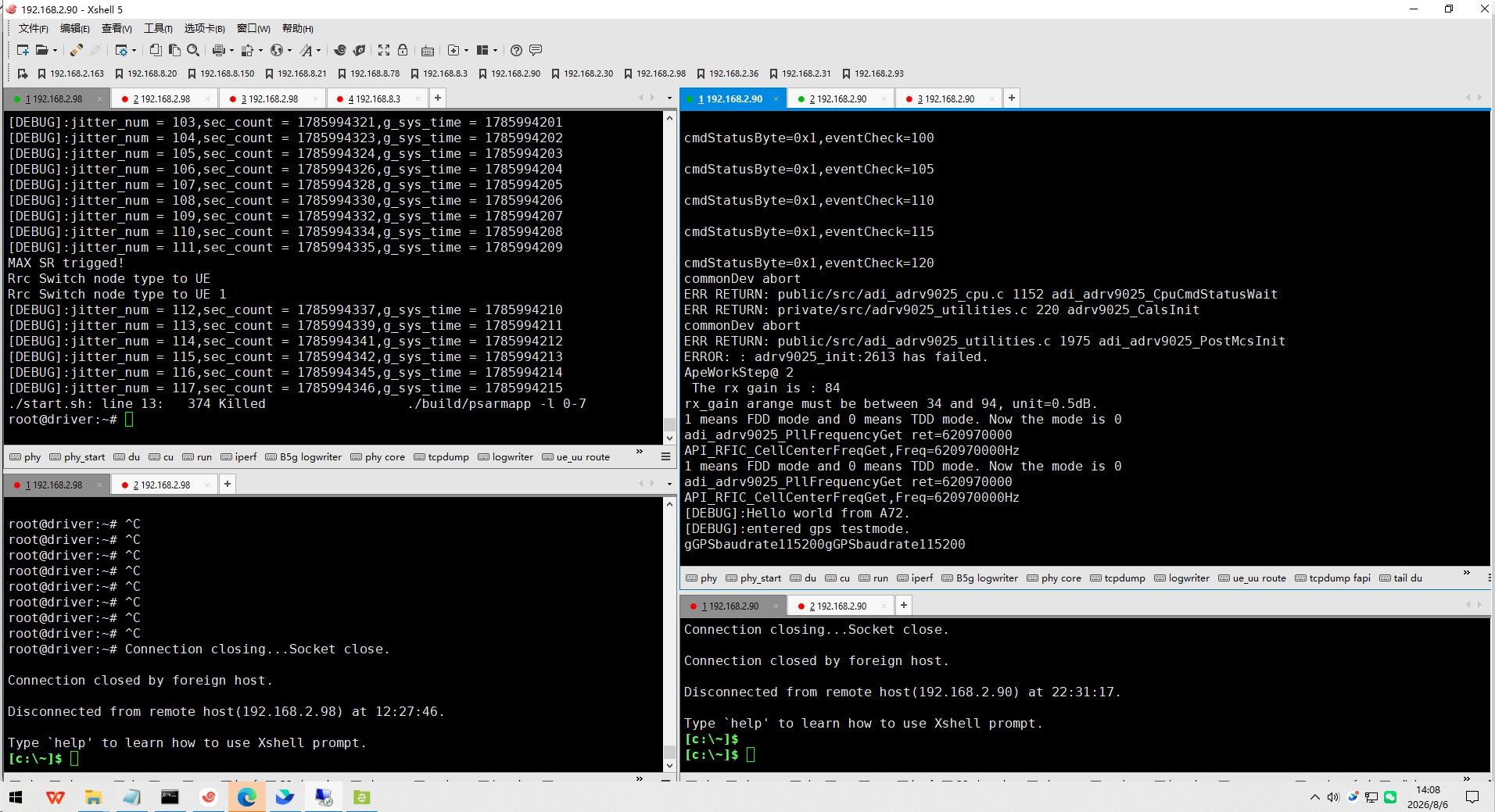Screen dimensions: 1495x812
Task: Add new tab in bottom-right pane
Action: point(904,605)
